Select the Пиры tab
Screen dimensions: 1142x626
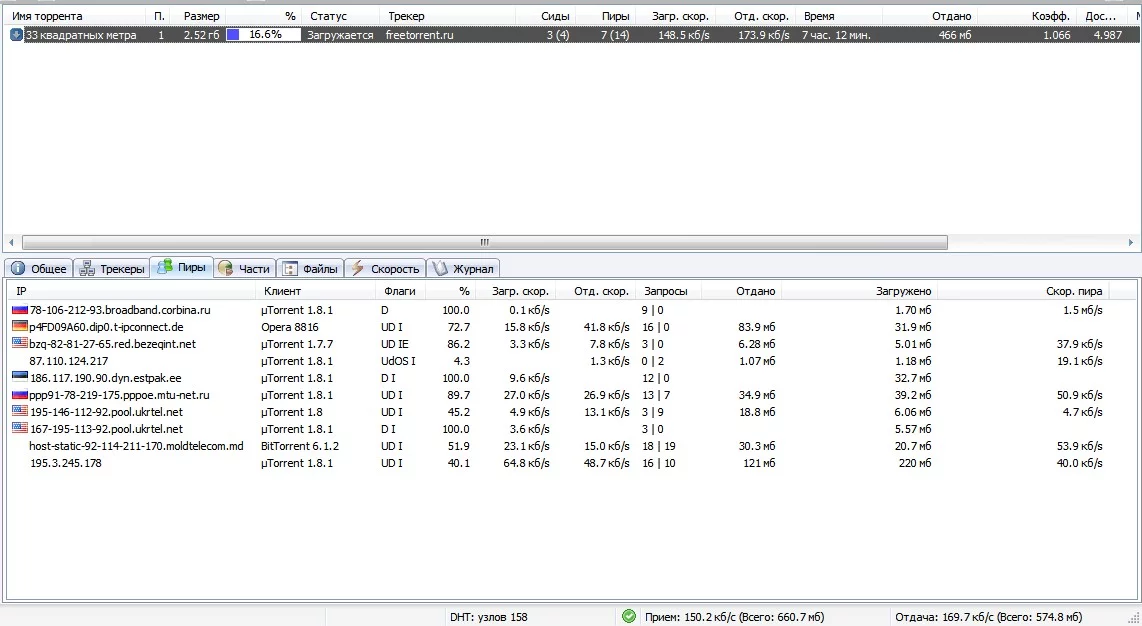pos(181,267)
